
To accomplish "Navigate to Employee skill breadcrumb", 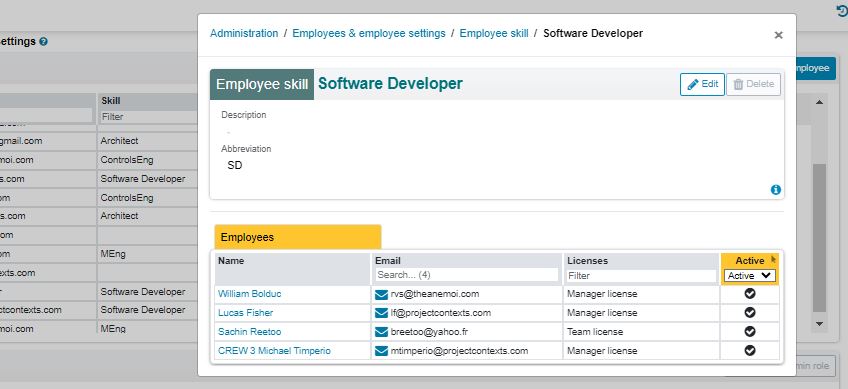I will coord(494,33).
